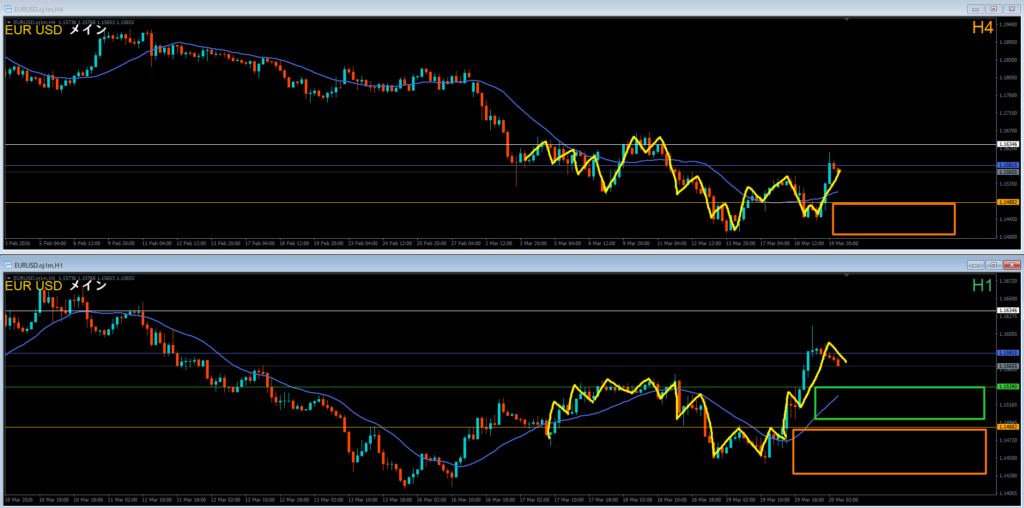Click the orange H4 timeframe label
Image resolution: width=1024 pixels, height=508 pixels.
[981, 28]
